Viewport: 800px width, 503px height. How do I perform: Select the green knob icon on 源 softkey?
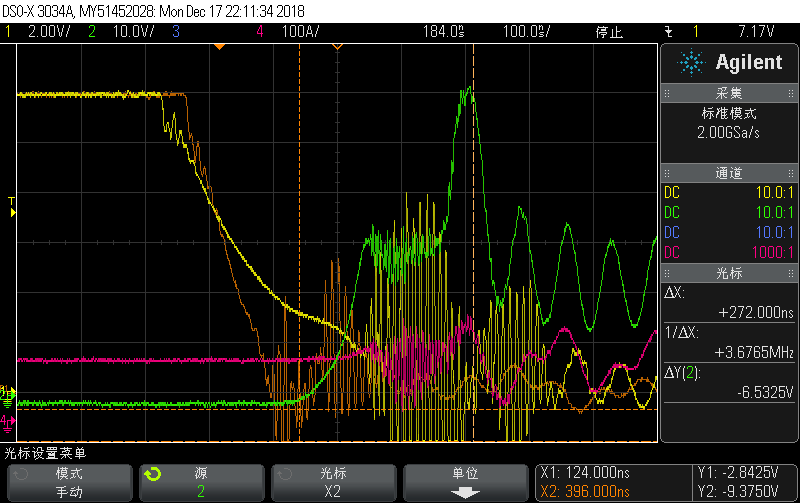pos(152,474)
